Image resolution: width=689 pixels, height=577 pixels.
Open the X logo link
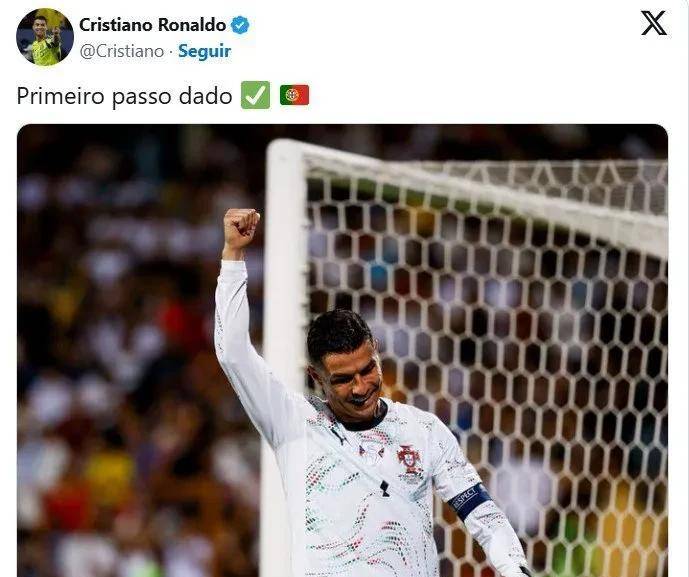pyautogui.click(x=654, y=23)
